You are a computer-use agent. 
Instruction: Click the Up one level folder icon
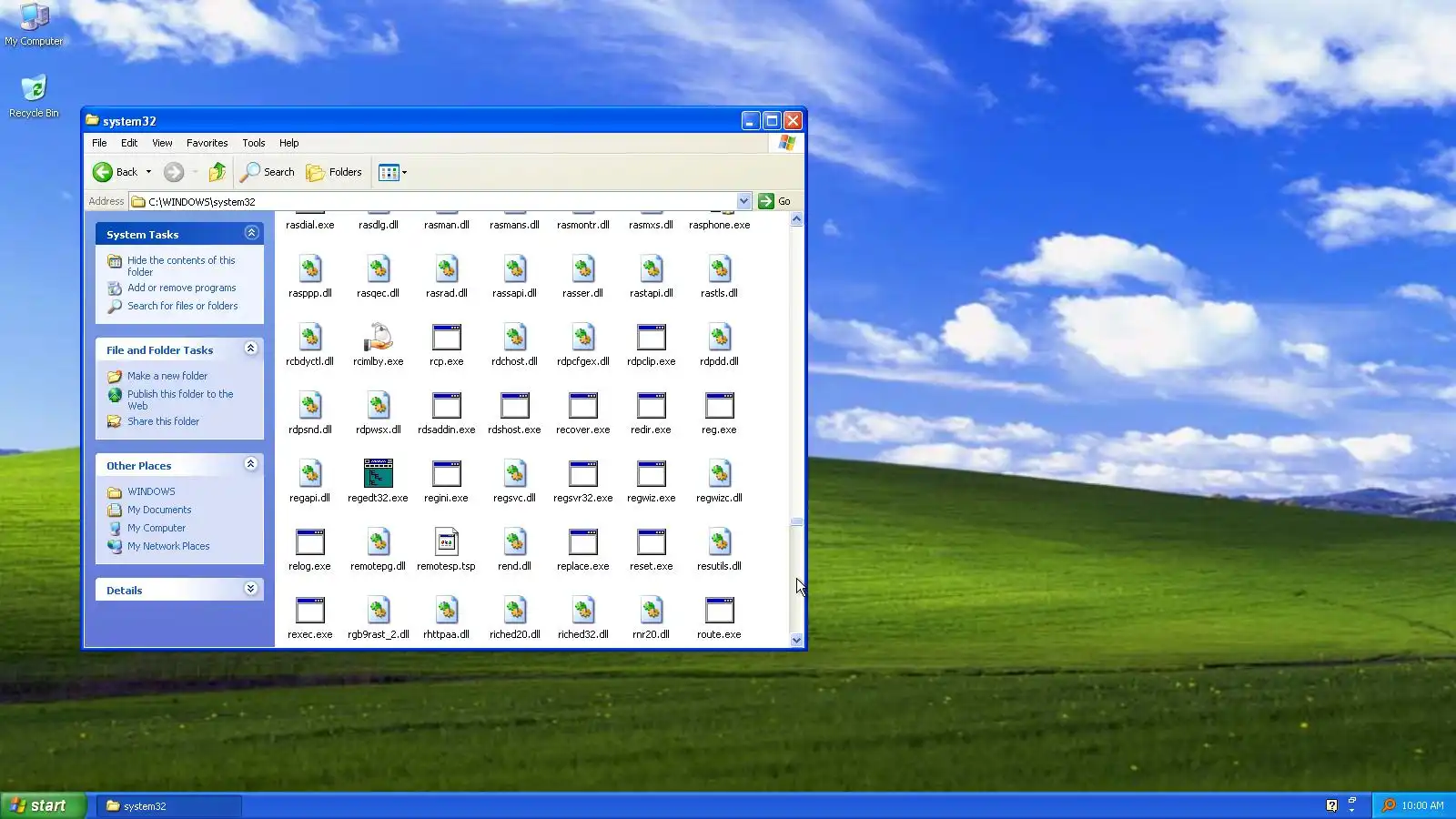click(217, 172)
